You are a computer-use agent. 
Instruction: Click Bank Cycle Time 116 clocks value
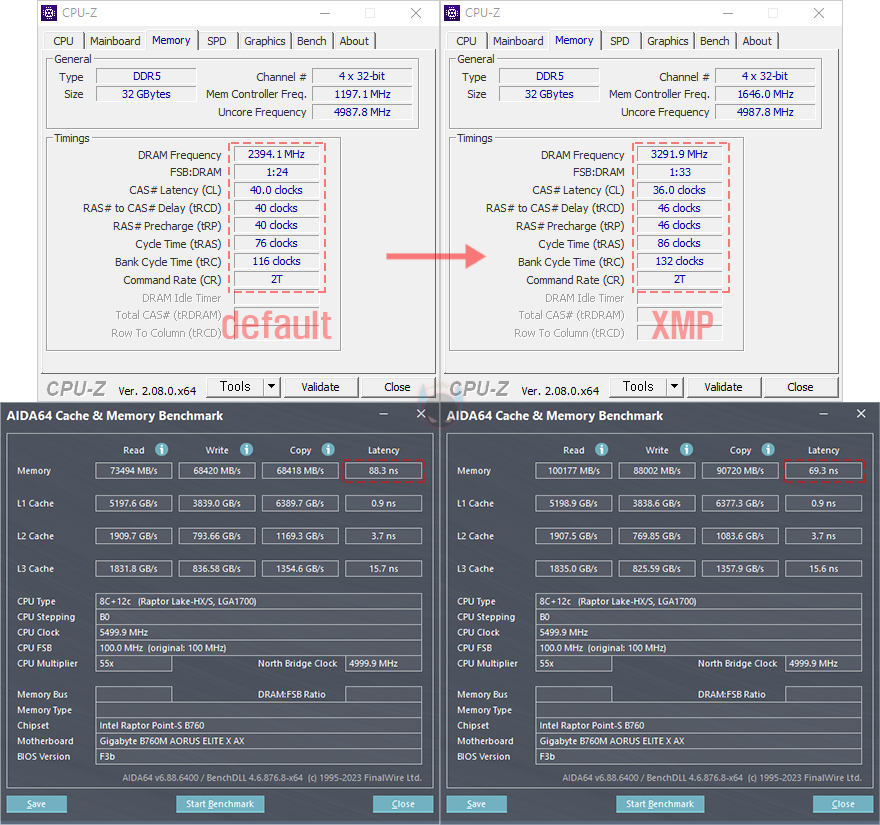pyautogui.click(x=277, y=261)
